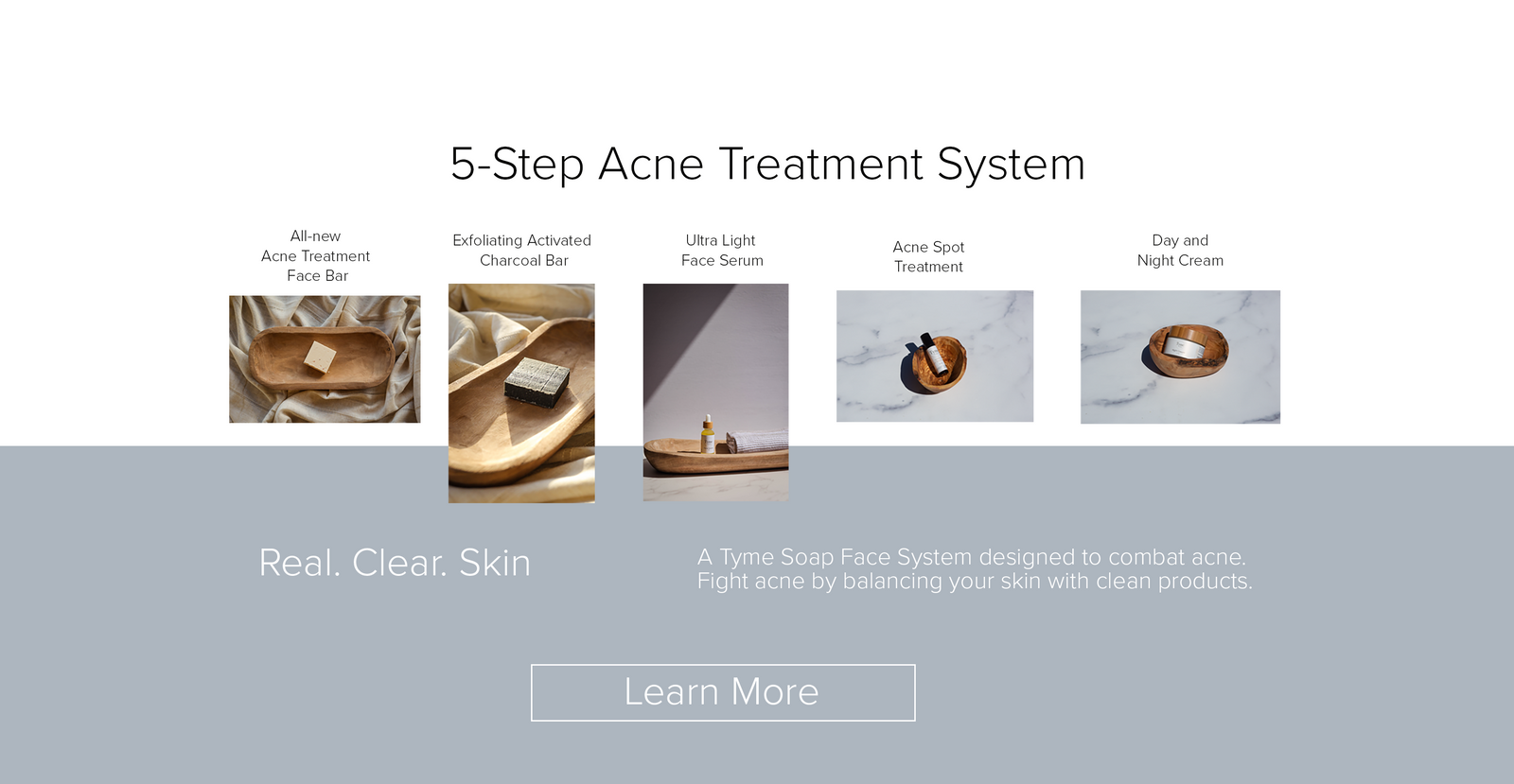1514x784 pixels.
Task: Select the yellow serum dropper bottle
Action: [707, 434]
